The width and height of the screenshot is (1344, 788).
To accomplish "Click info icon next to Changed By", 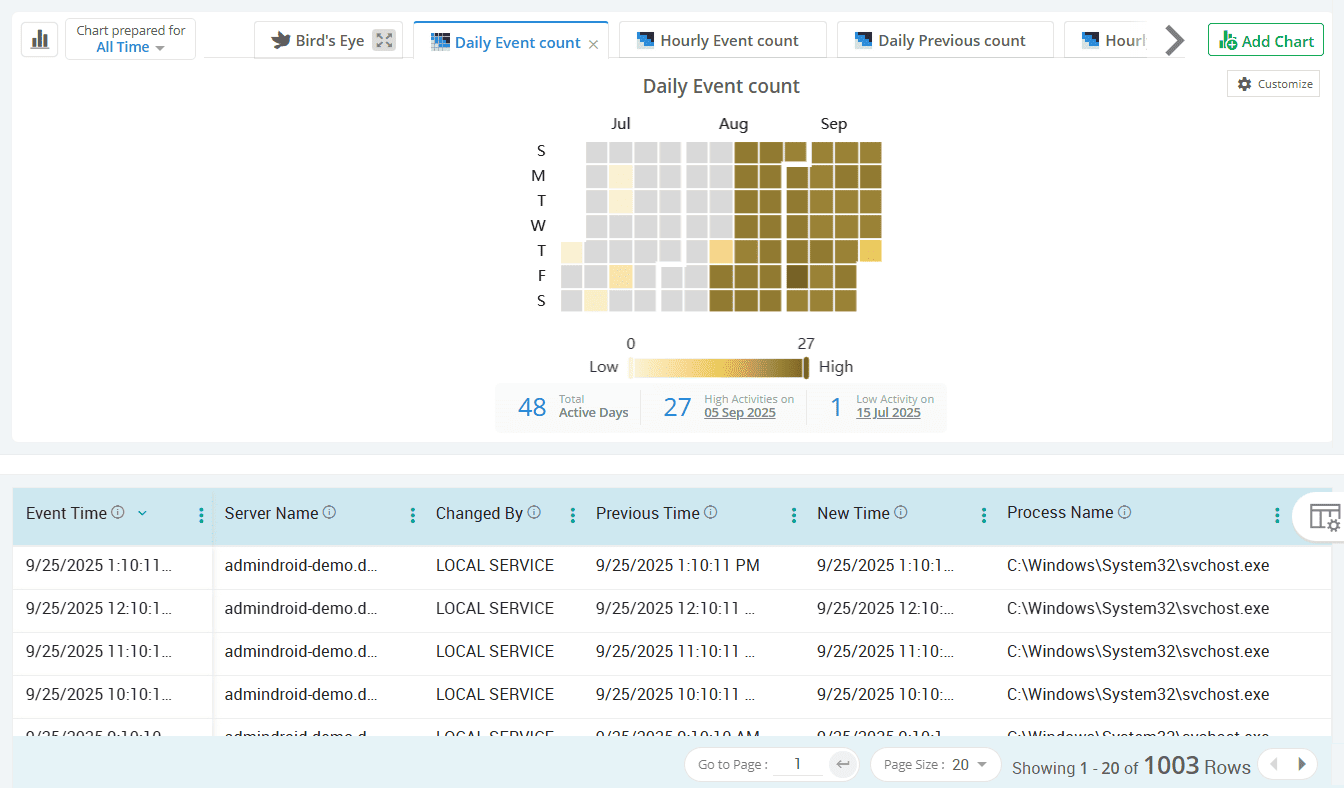I will 534,512.
